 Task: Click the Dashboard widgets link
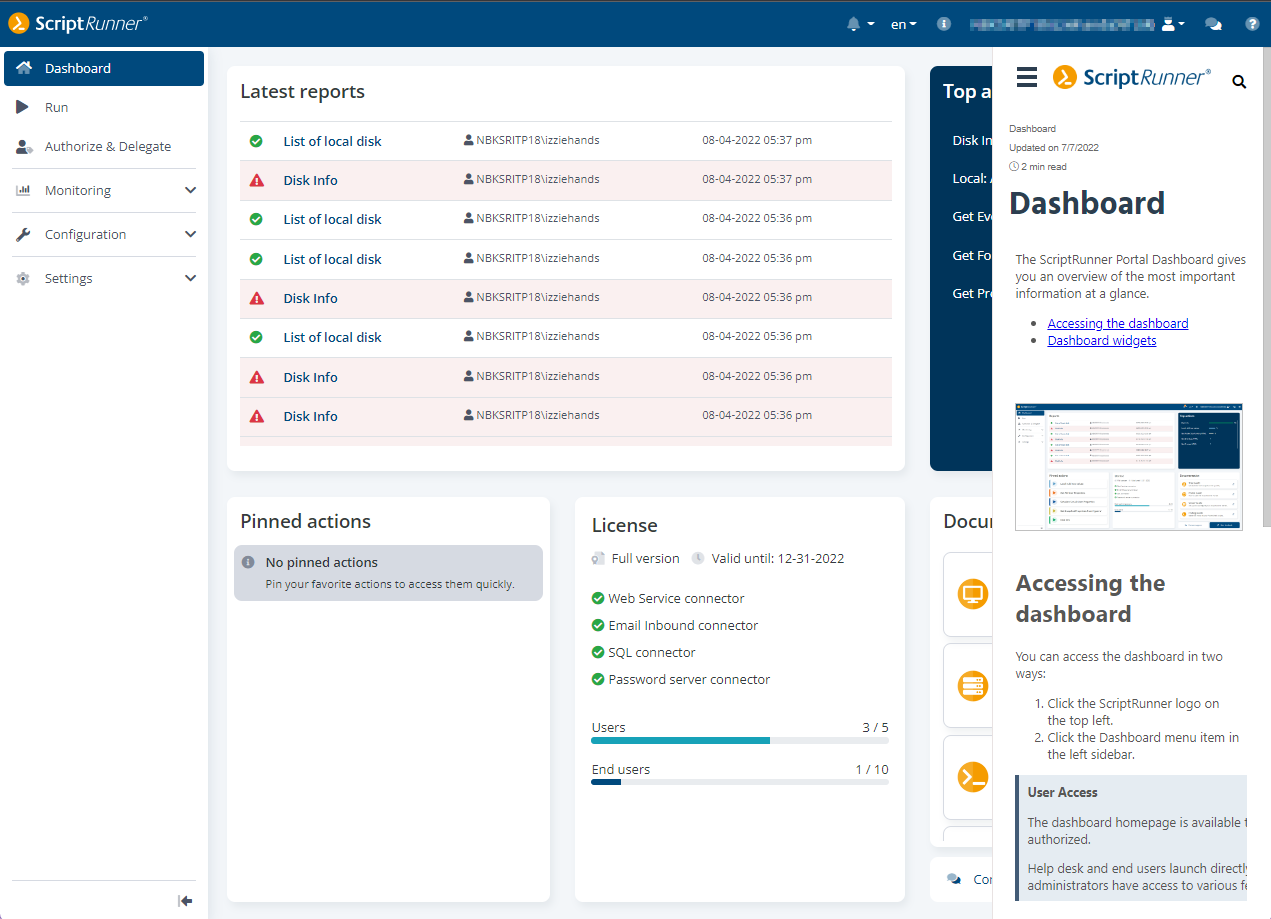(1101, 340)
